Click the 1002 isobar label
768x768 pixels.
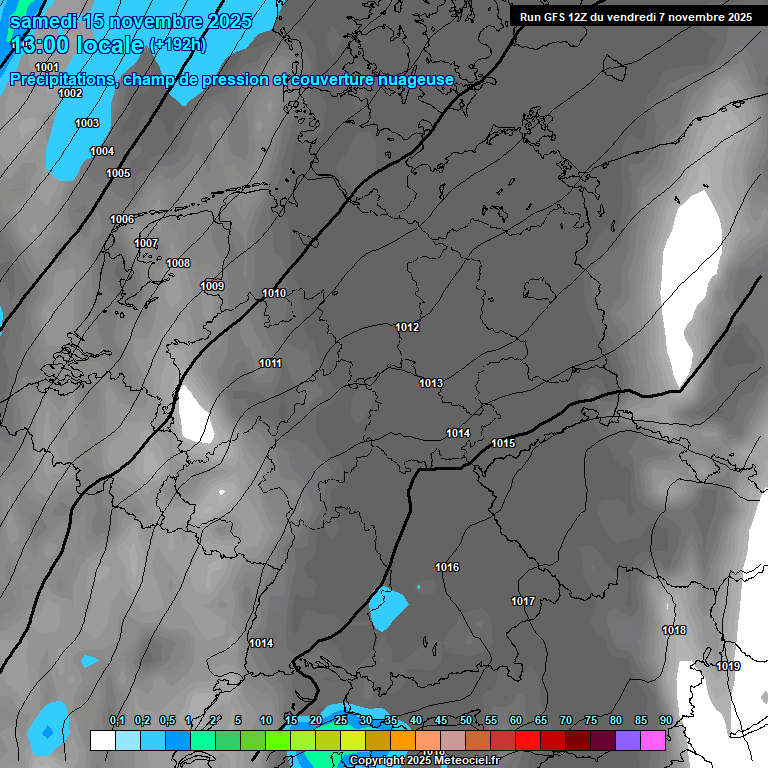coord(70,93)
